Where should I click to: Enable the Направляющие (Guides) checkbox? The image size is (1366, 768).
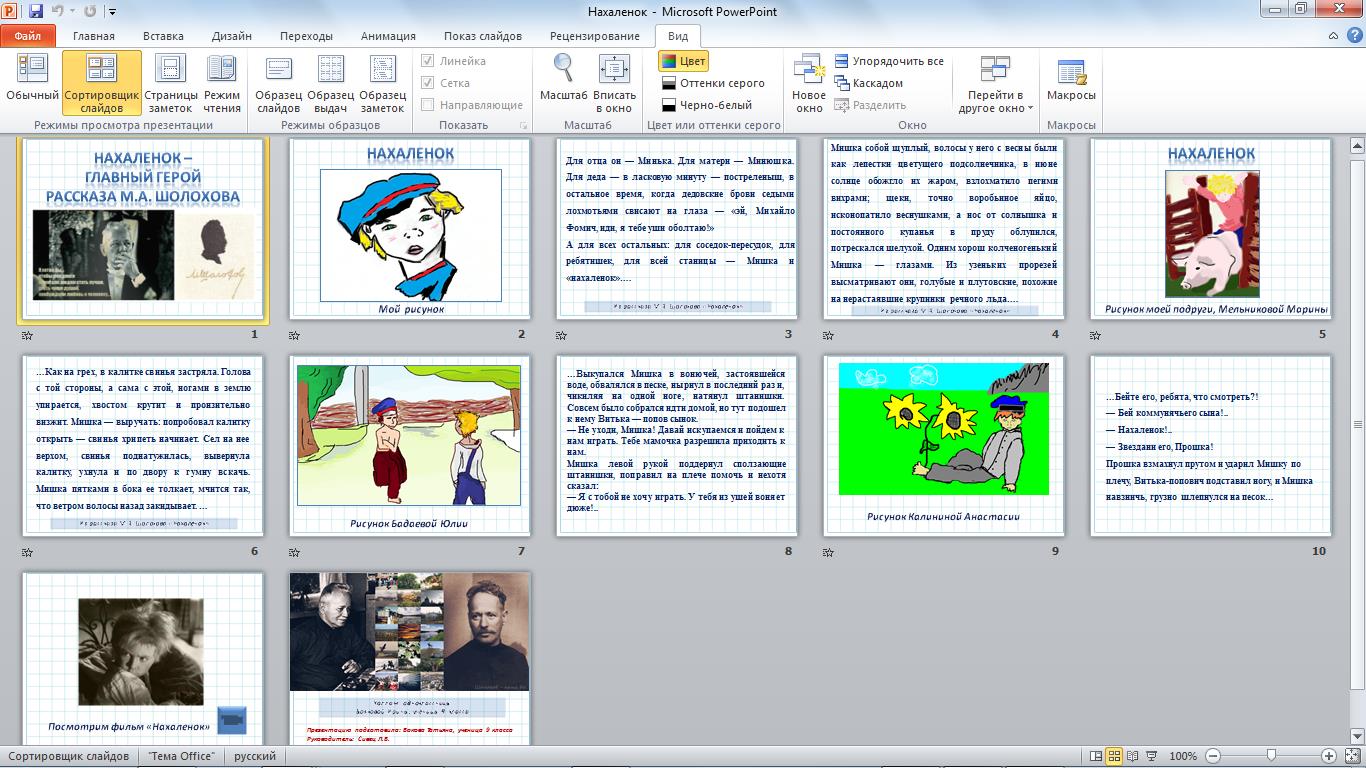428,105
